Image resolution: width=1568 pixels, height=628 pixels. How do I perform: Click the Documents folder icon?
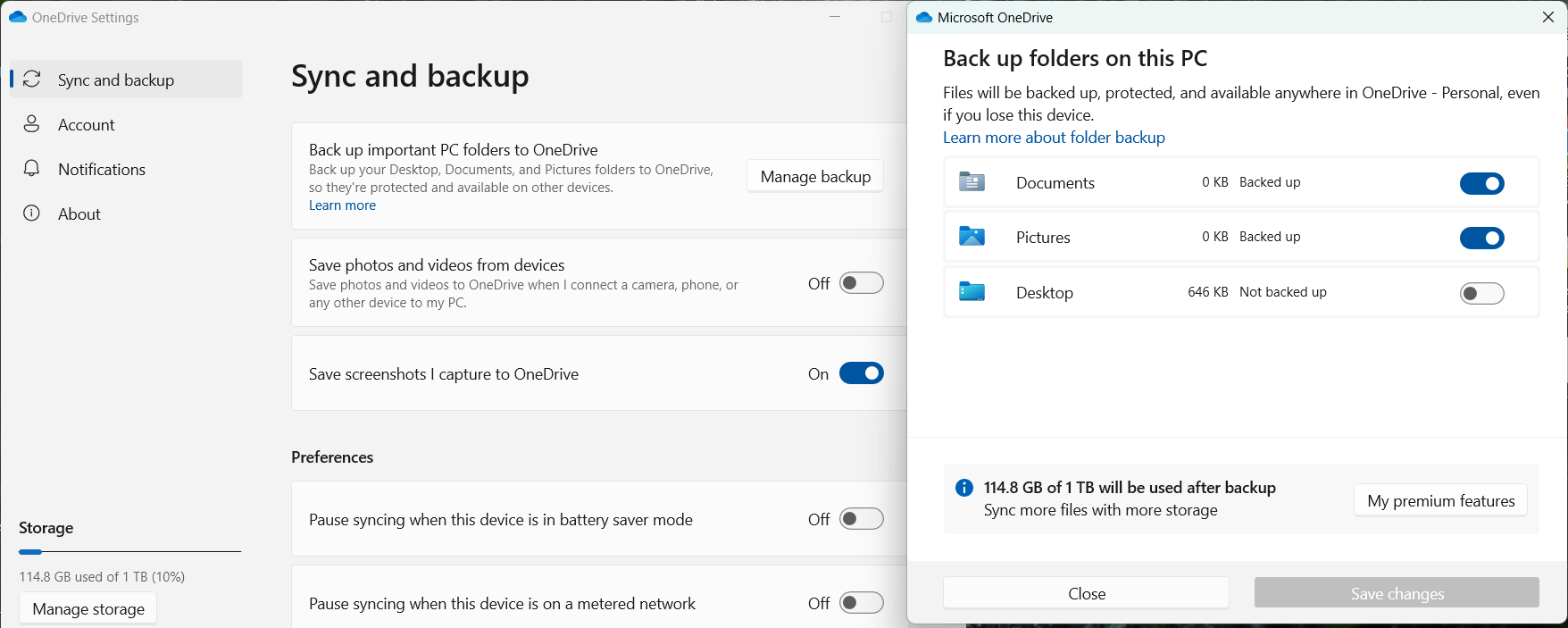pyautogui.click(x=972, y=182)
